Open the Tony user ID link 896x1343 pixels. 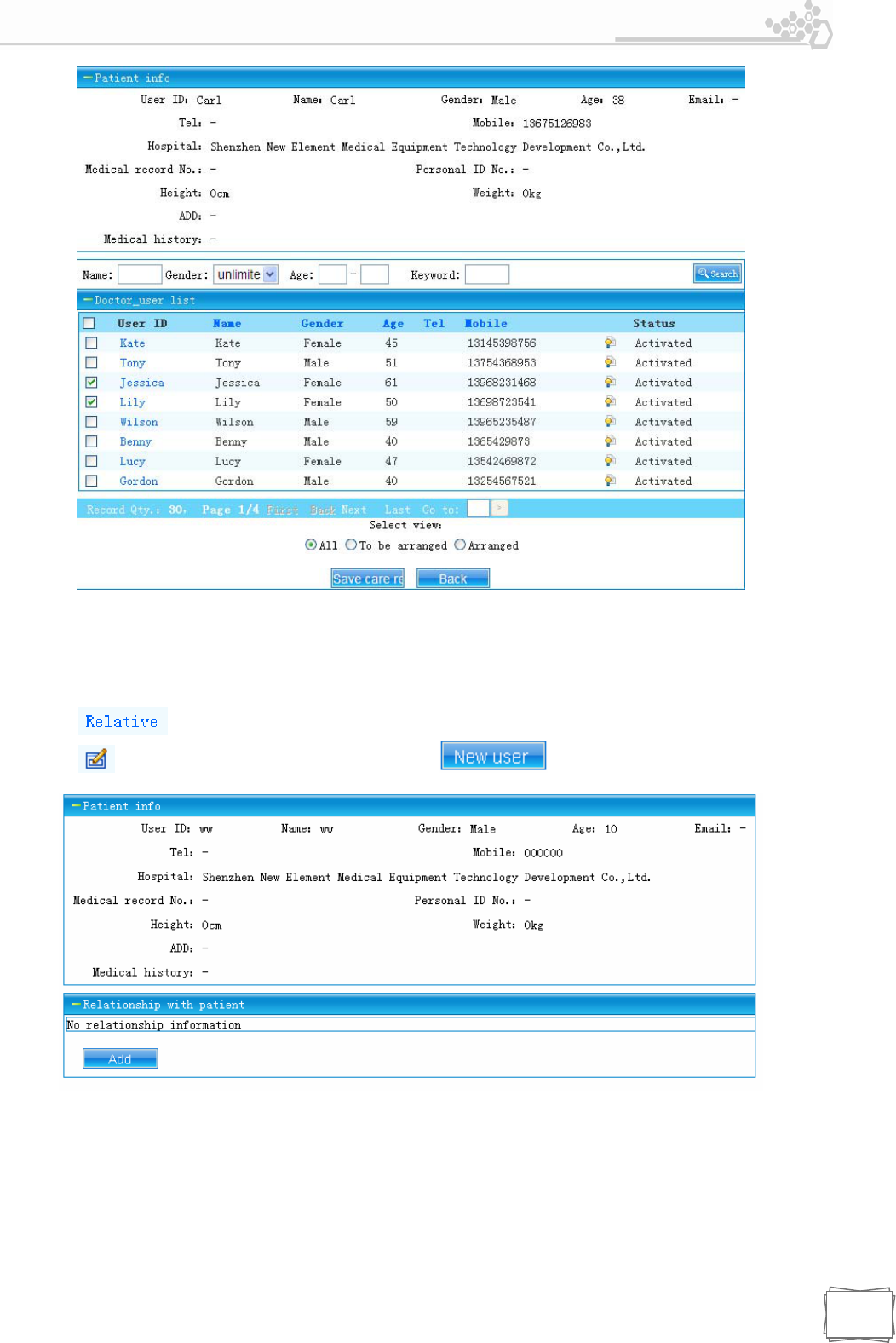pos(132,362)
